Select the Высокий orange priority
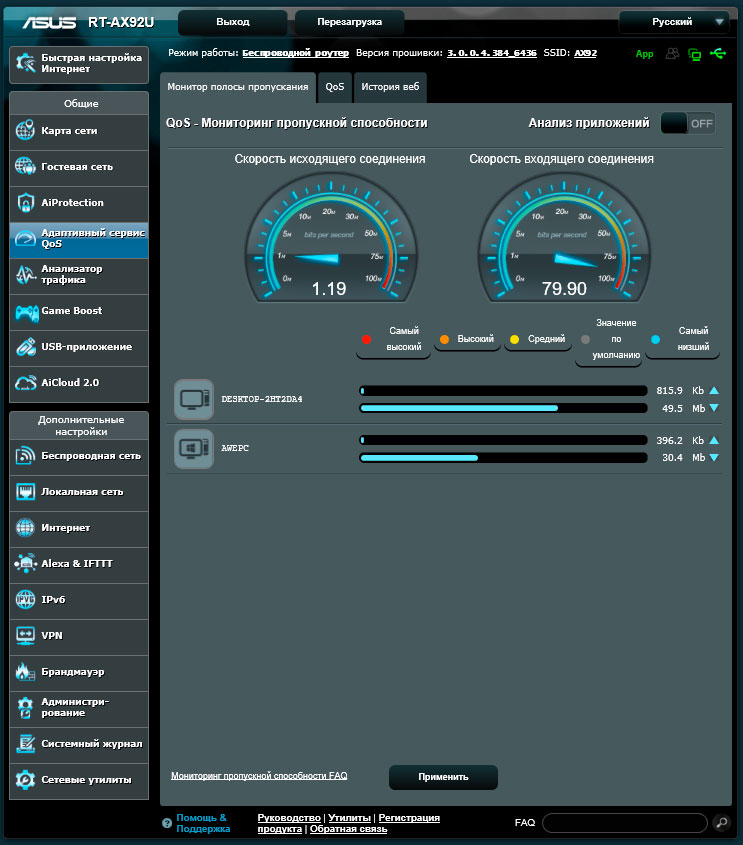The width and height of the screenshot is (743, 845). tap(468, 339)
